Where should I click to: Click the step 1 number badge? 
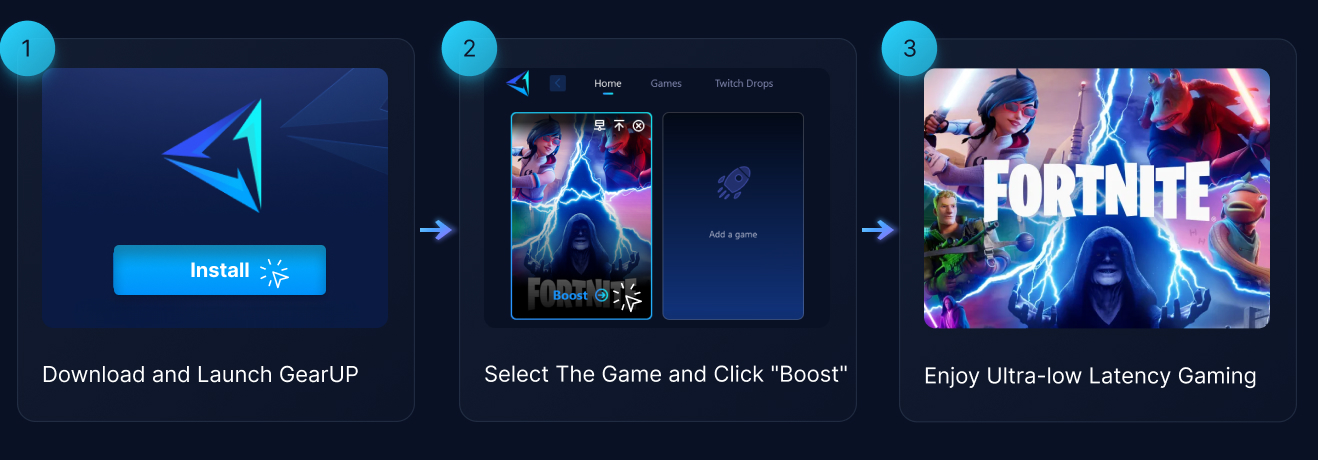27,48
